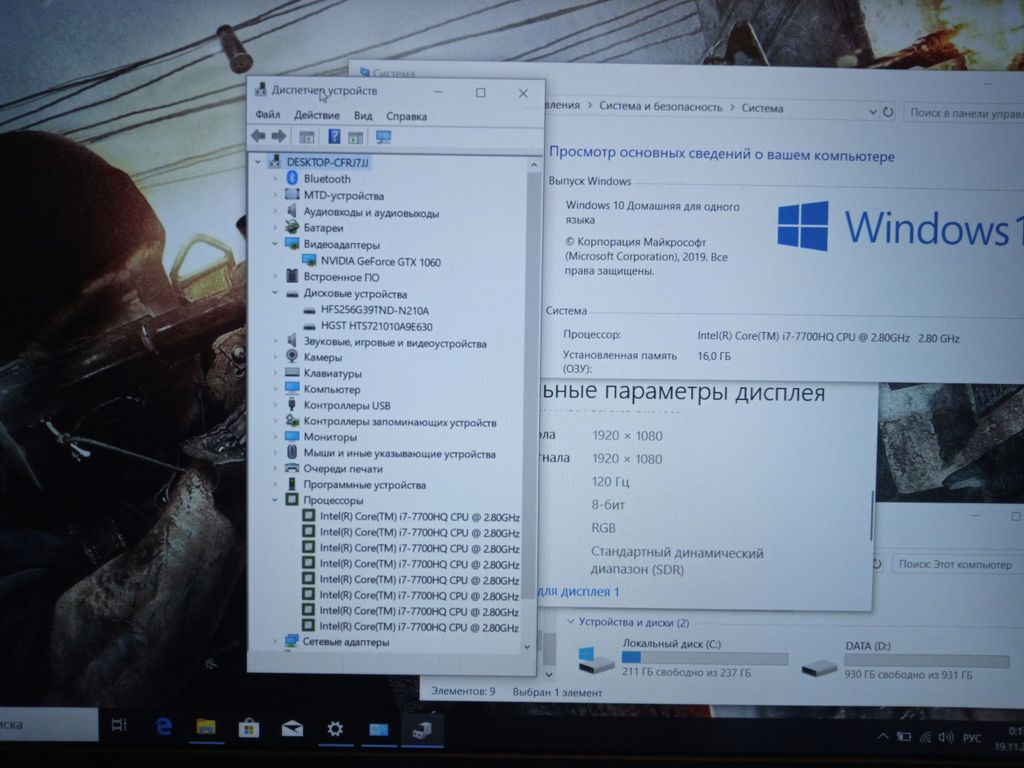Expand the Сетевые адаптеры node

276,642
